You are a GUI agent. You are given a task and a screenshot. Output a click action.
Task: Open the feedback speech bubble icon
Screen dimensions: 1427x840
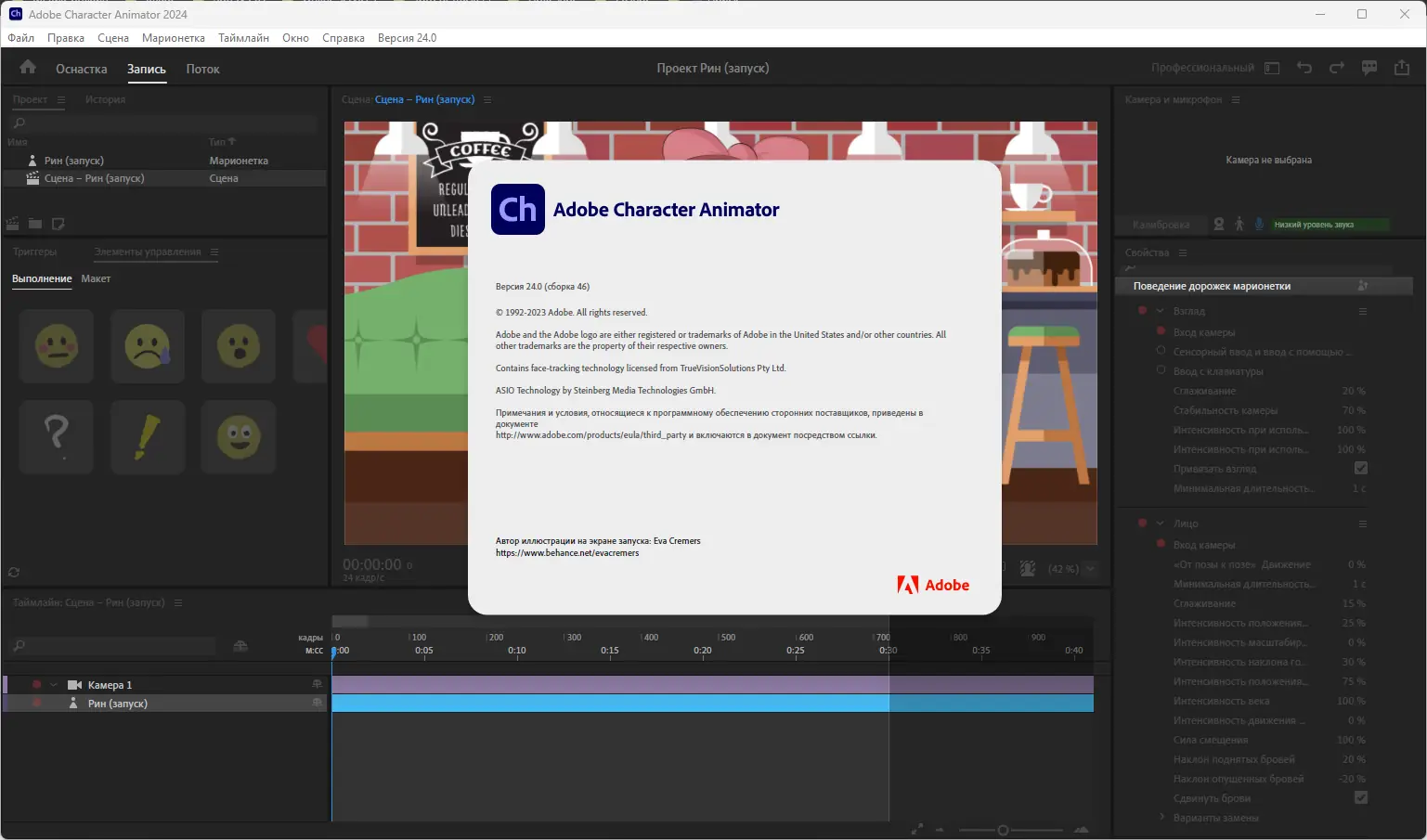tap(1369, 68)
